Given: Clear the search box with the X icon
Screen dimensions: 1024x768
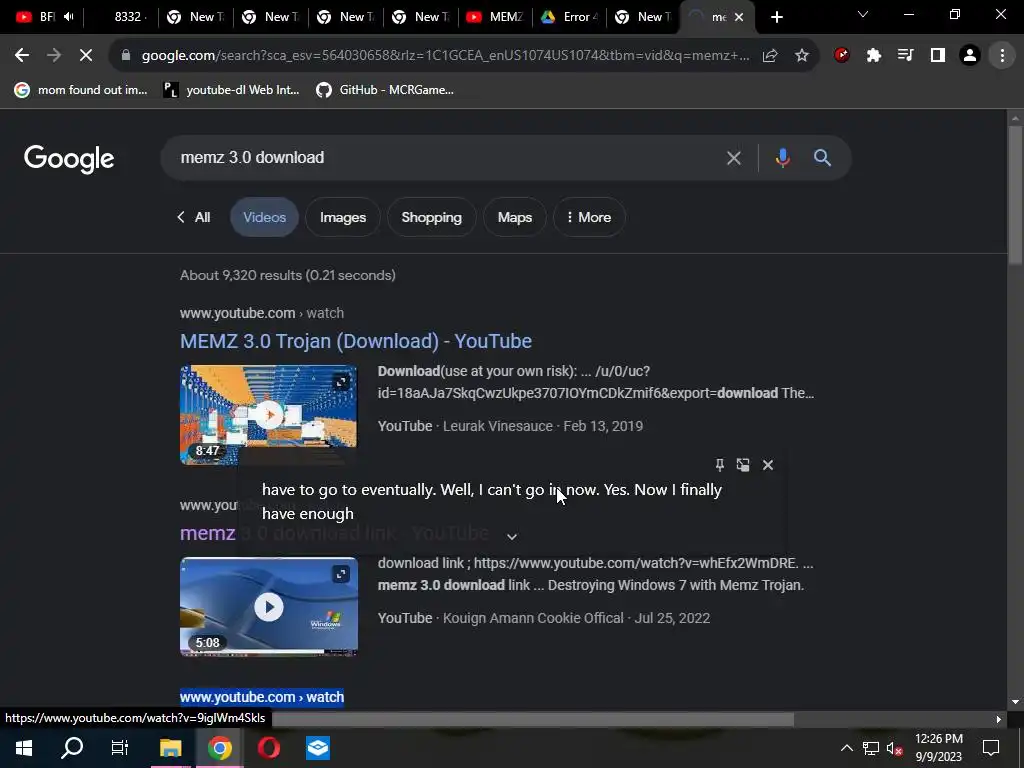Looking at the screenshot, I should [x=734, y=158].
